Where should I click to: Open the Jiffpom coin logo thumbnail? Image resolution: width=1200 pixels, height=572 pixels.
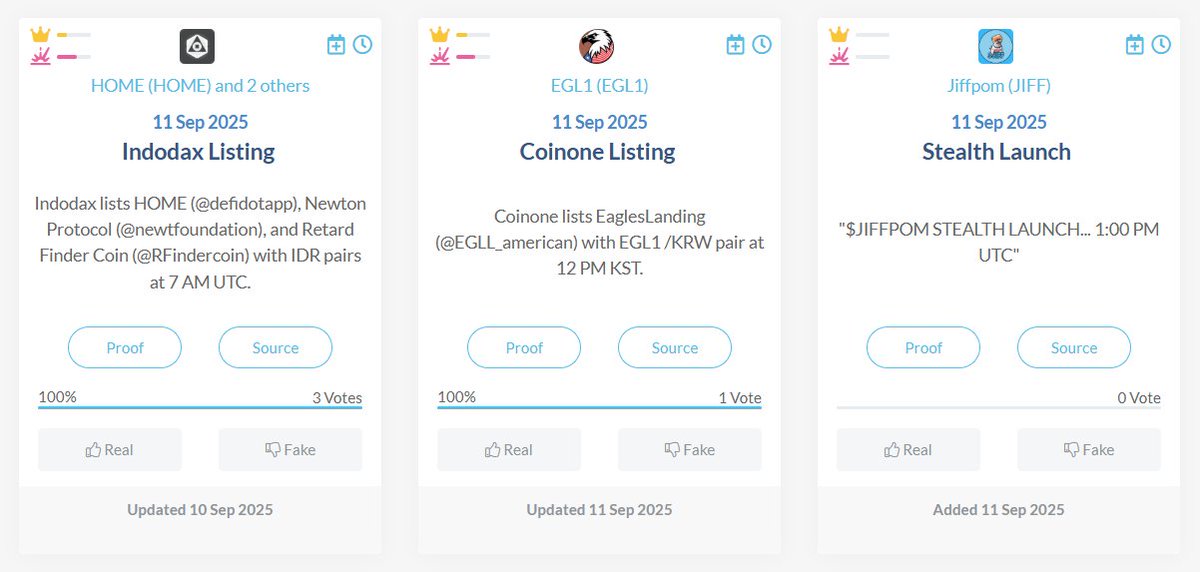[996, 47]
